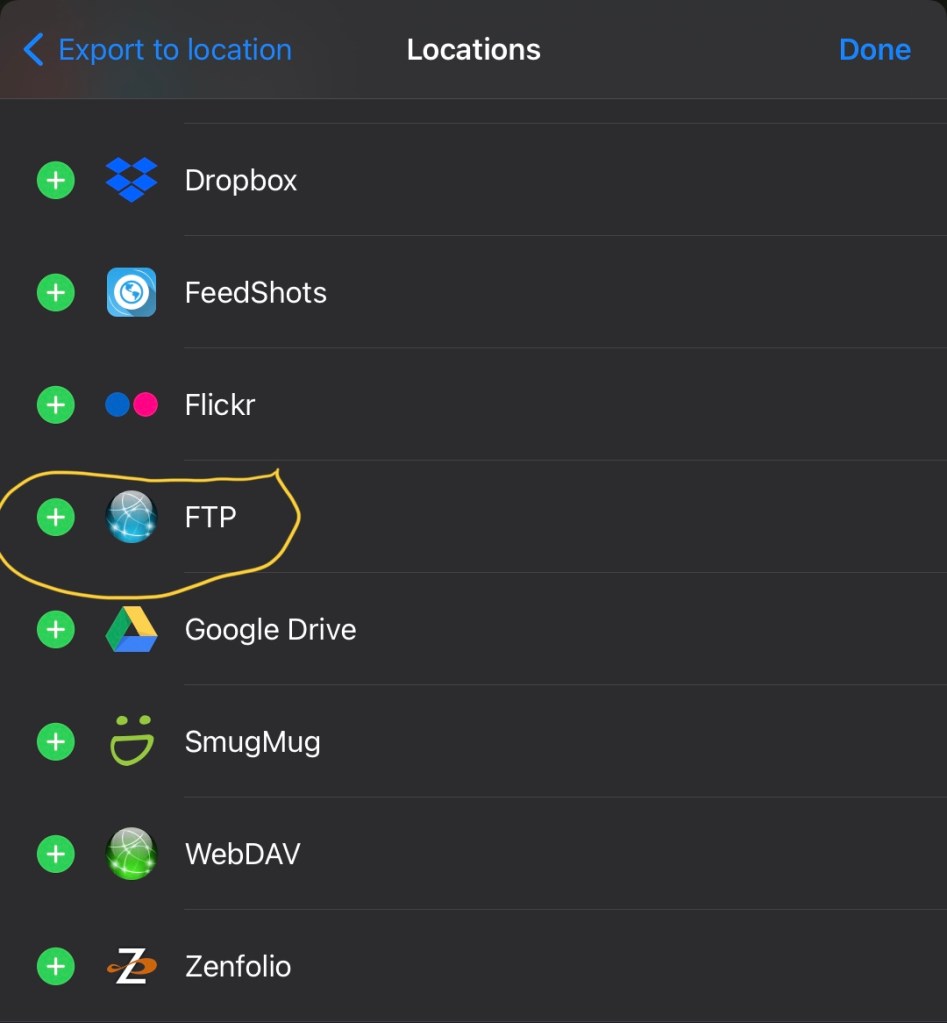This screenshot has height=1023, width=947.
Task: Tap the green WebDAV globe icon
Action: point(131,854)
